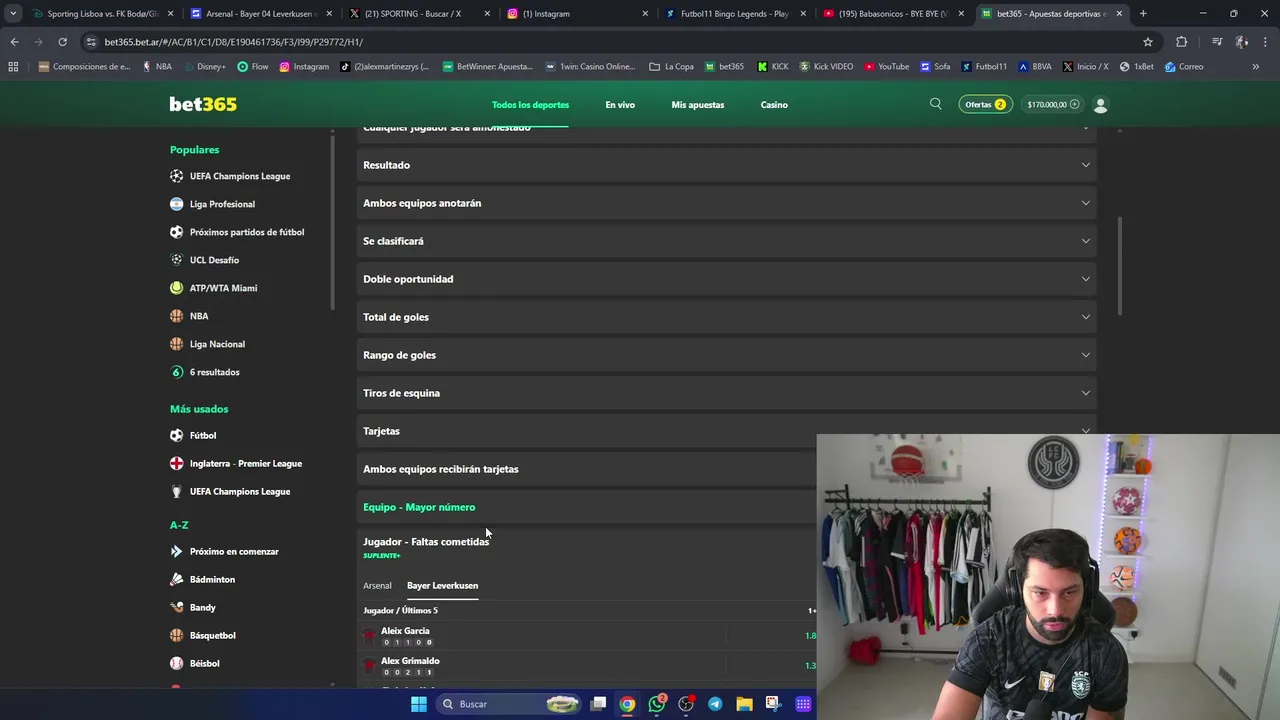
Task: Expand Total de goles market
Action: pos(727,317)
